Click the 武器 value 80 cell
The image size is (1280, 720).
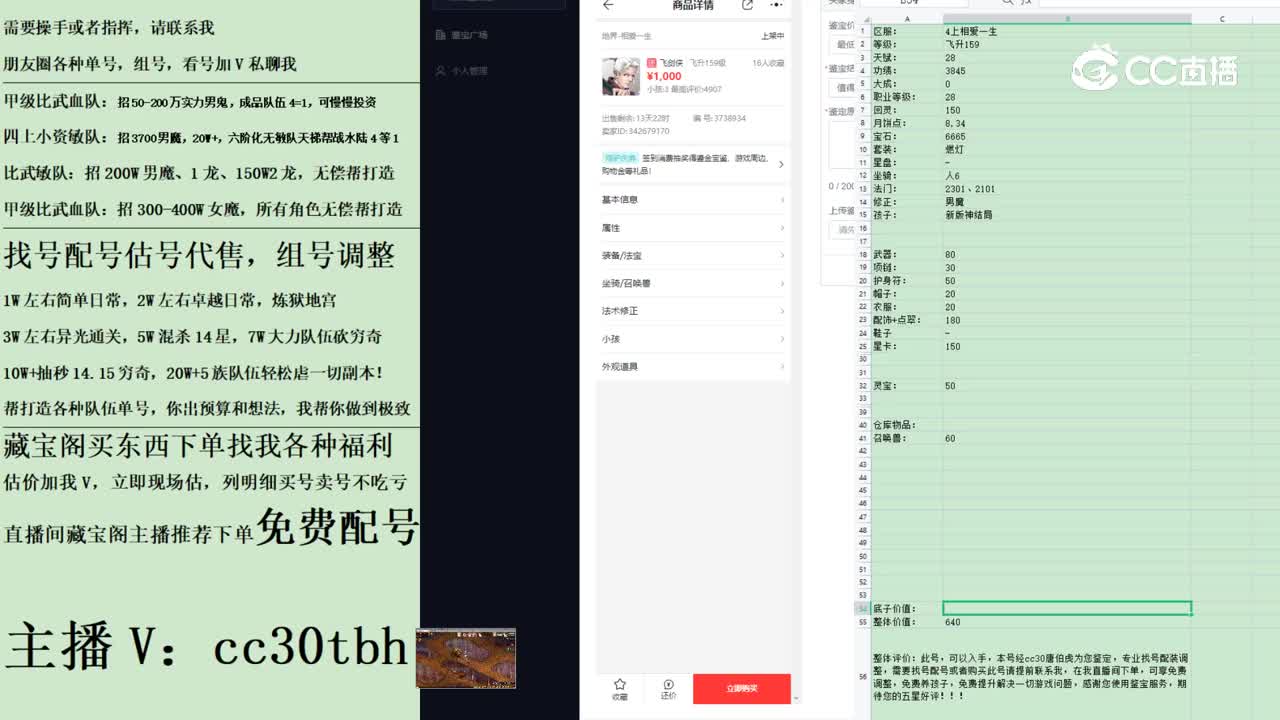click(x=1067, y=255)
